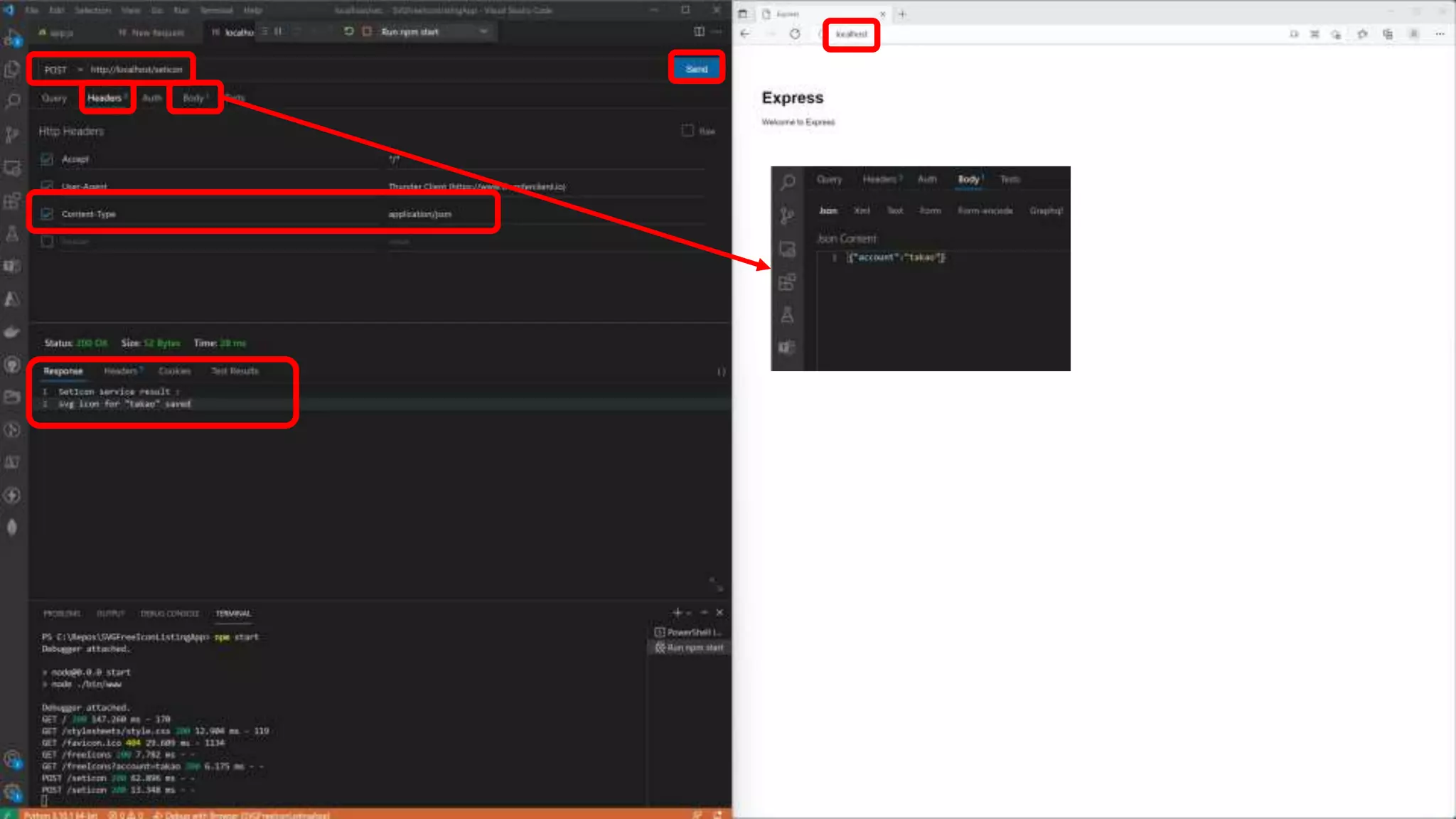The width and height of the screenshot is (1456, 819).
Task: Create a new terminal with plus icon
Action: (x=677, y=612)
